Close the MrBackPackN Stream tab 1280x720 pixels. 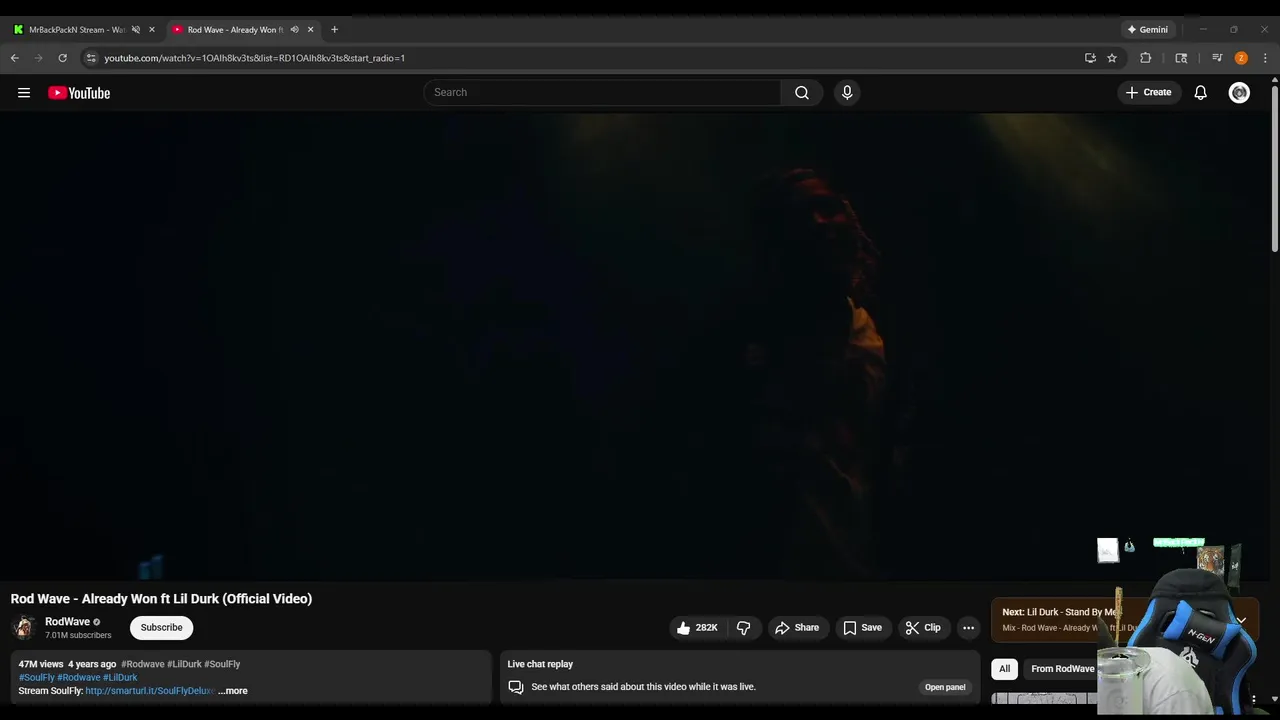(x=152, y=30)
